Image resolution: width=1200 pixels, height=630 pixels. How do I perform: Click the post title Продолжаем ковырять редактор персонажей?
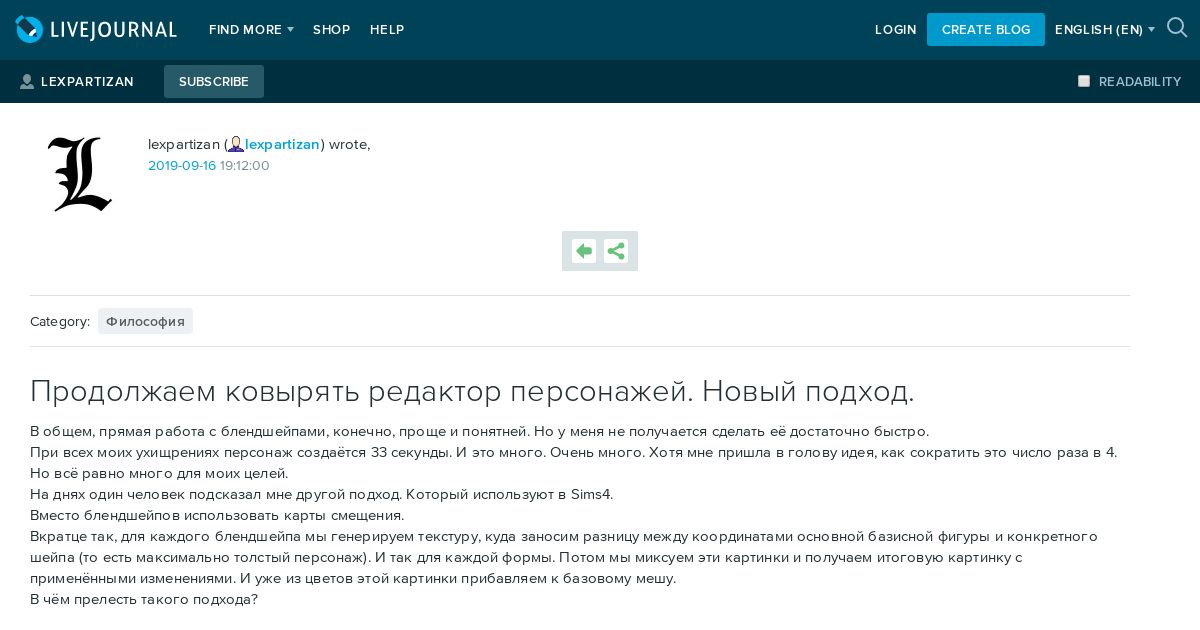point(472,391)
